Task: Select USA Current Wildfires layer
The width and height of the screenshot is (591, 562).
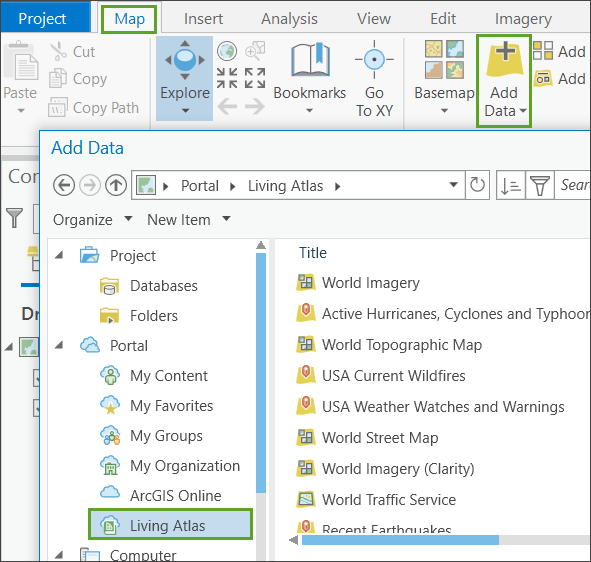Action: (381, 375)
